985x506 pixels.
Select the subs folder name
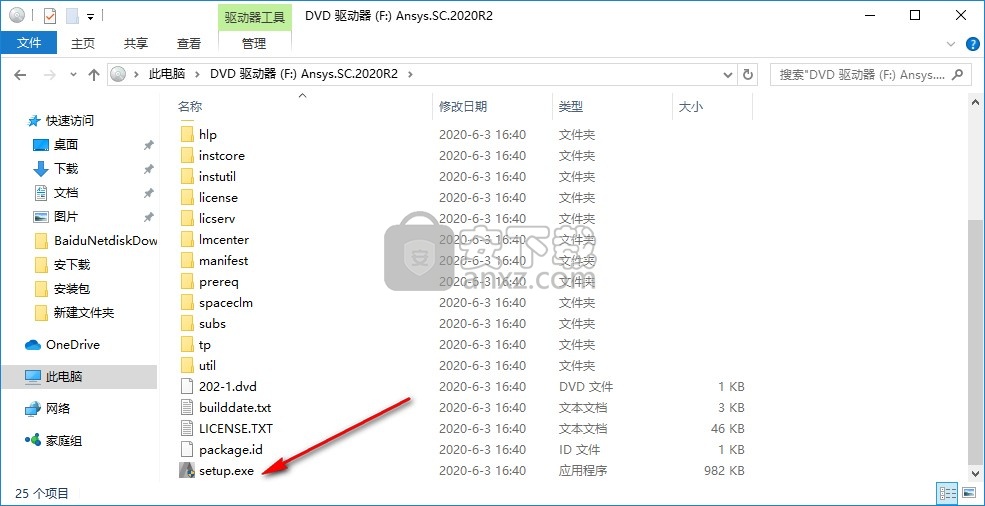[212, 324]
